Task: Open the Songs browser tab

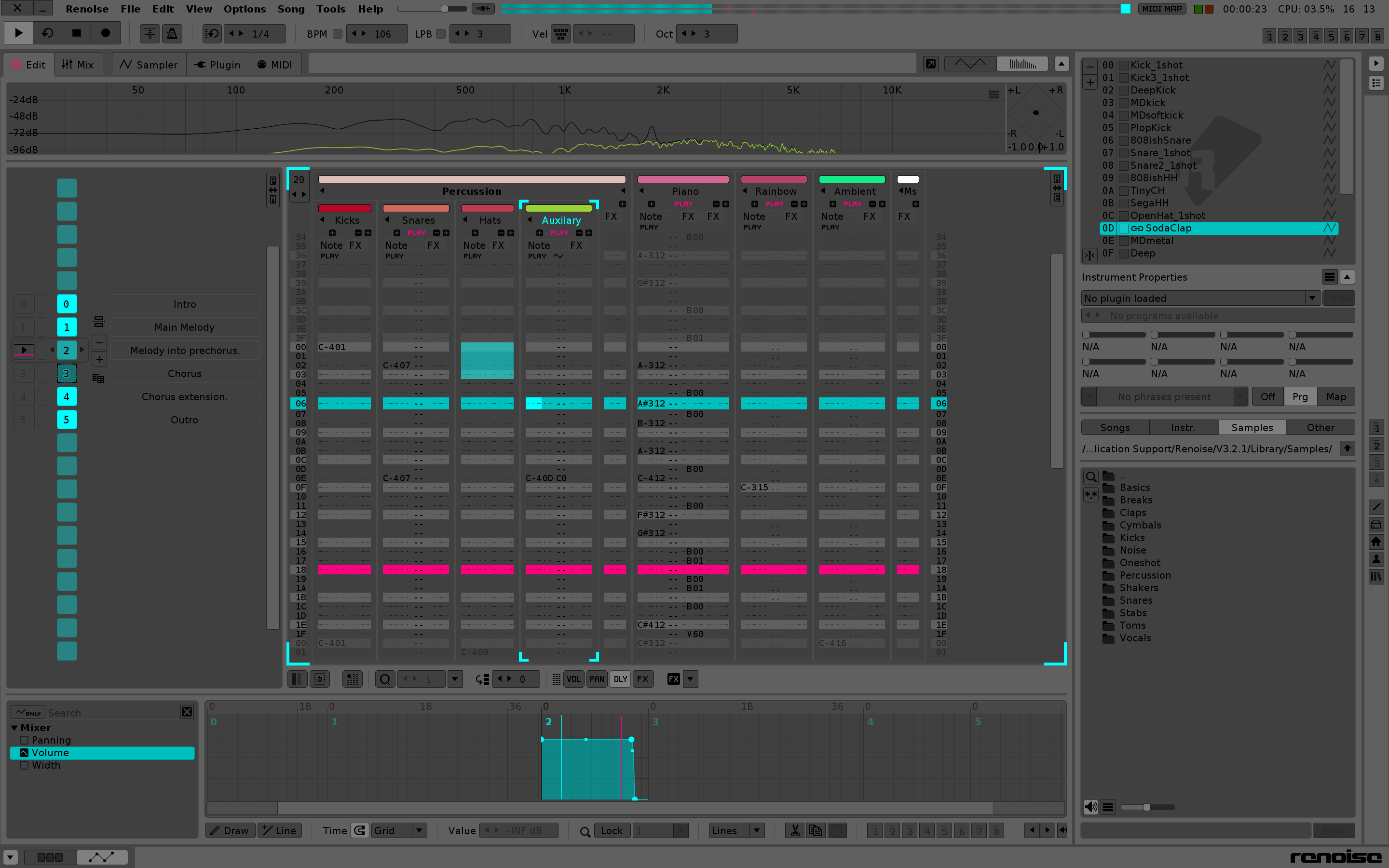Action: pyautogui.click(x=1115, y=428)
